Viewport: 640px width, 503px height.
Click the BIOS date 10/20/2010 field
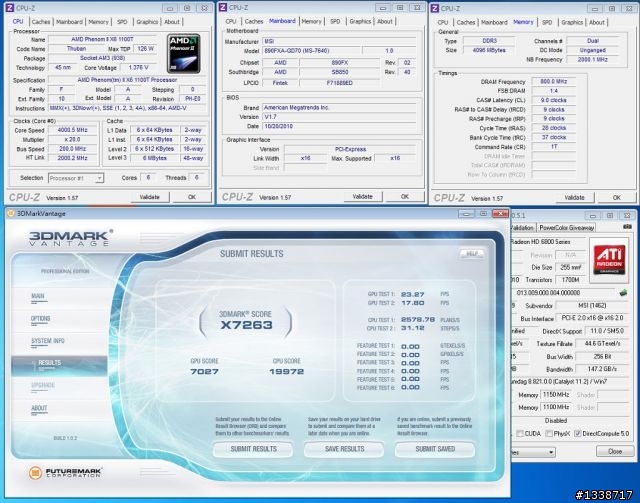click(339, 127)
